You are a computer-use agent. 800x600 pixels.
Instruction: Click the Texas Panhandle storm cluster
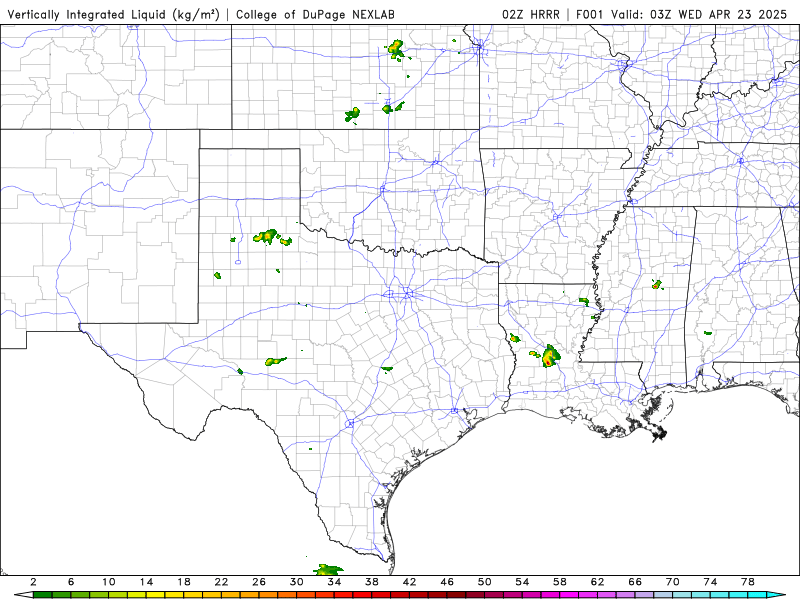pyautogui.click(x=272, y=238)
